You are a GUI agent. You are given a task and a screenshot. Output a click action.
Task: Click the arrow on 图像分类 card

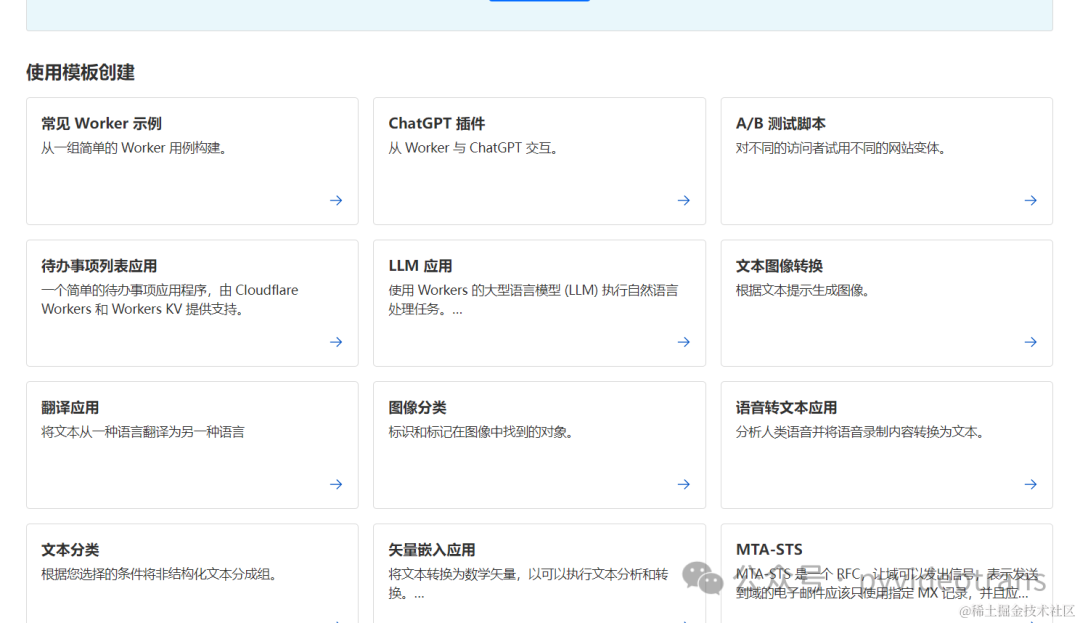click(683, 485)
